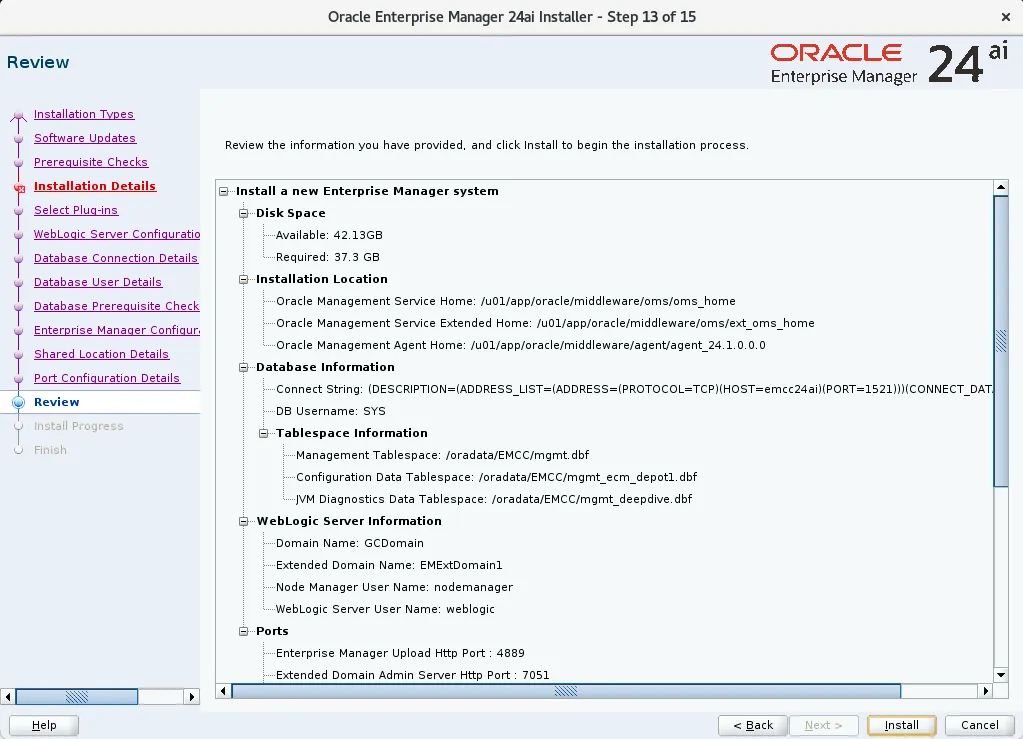Open the Database Connection Details step link
Screen dimensions: 1023x739
tap(116, 258)
